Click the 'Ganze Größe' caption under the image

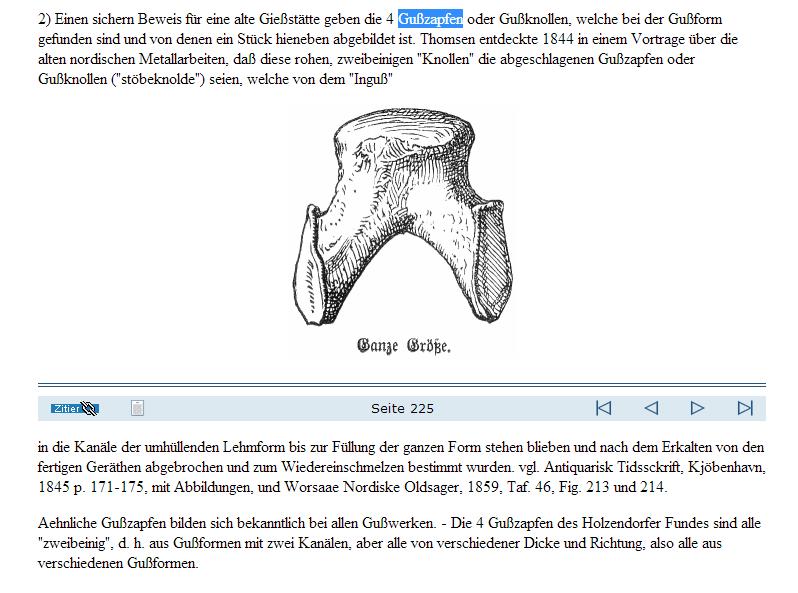pyautogui.click(x=404, y=348)
